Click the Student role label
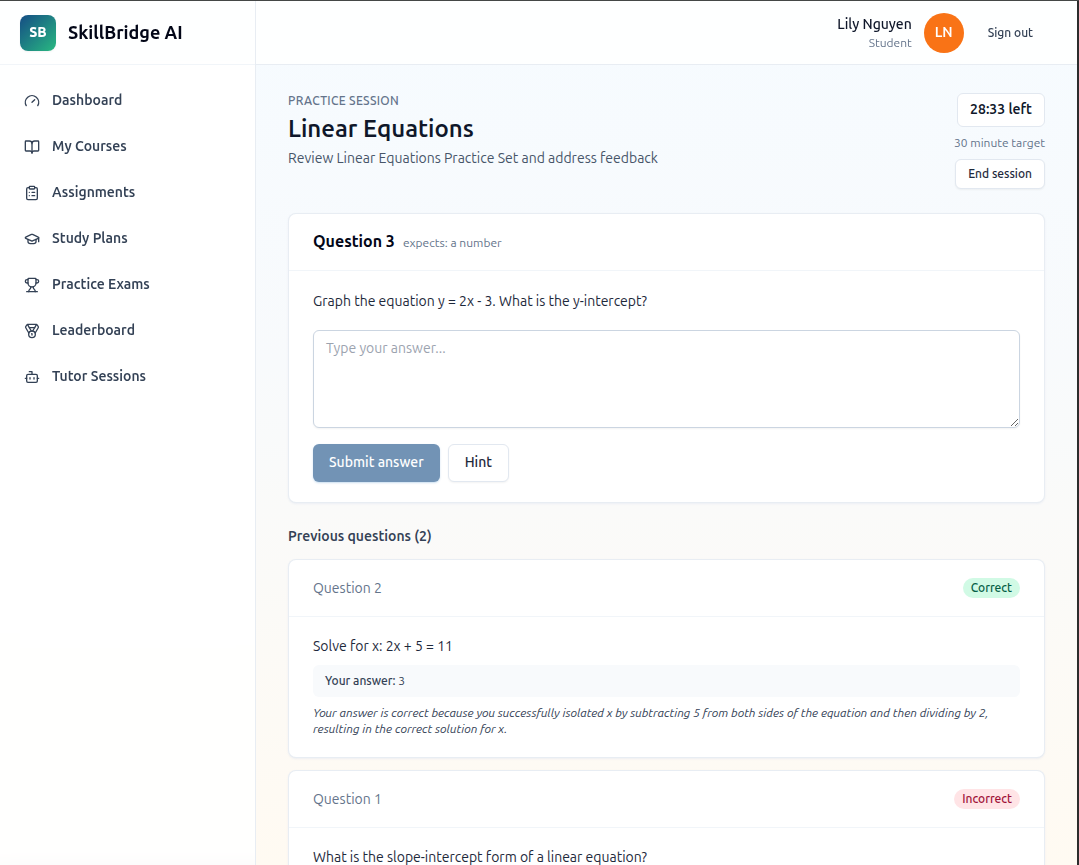The width and height of the screenshot is (1079, 865). click(889, 43)
